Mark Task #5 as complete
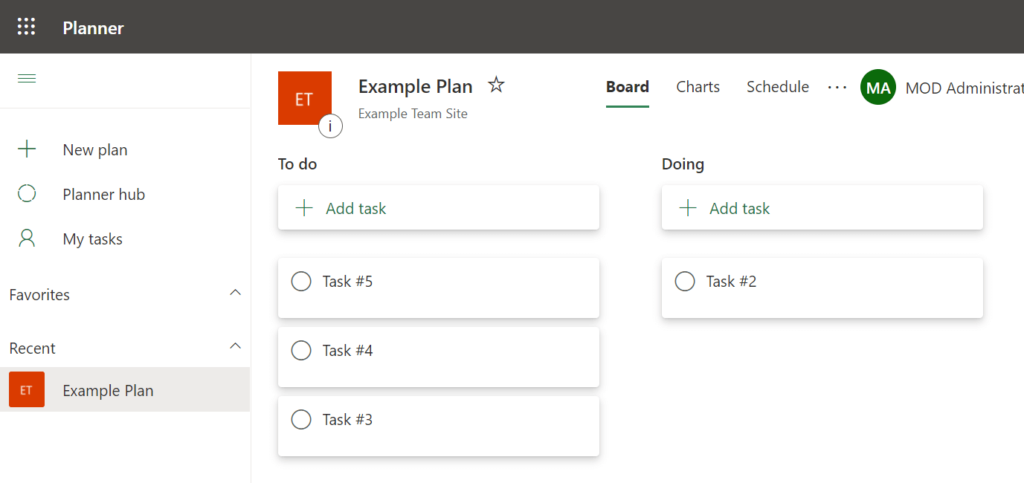 [301, 281]
